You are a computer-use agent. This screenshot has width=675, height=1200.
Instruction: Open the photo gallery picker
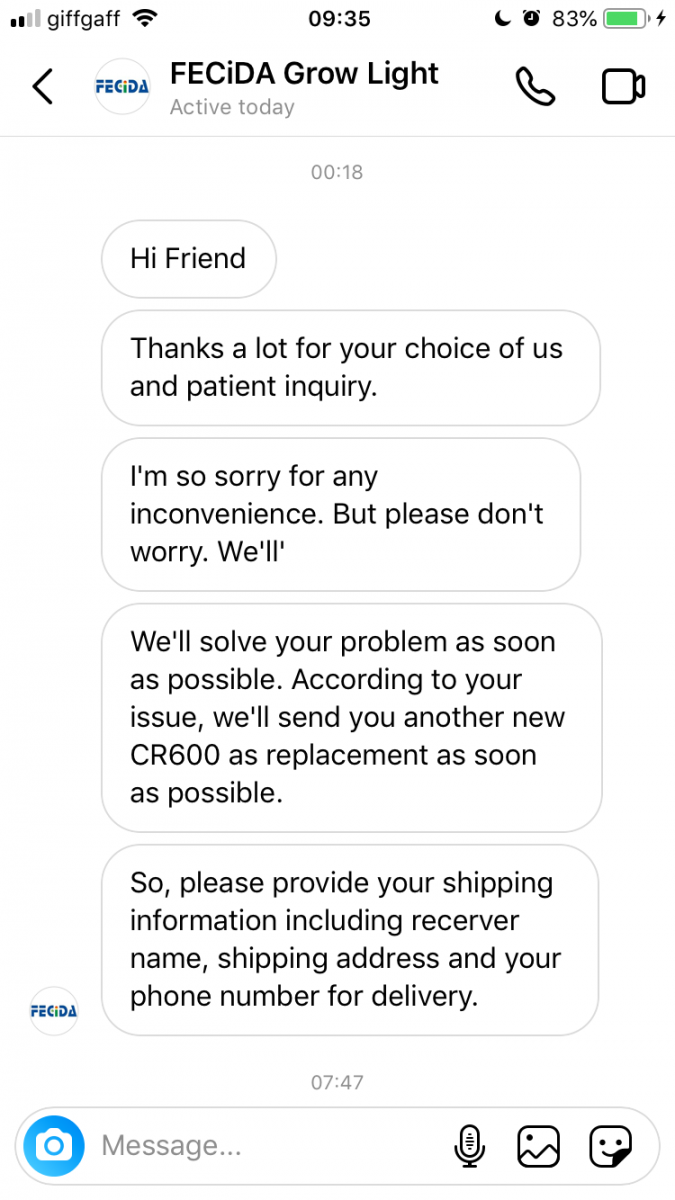pos(538,1145)
